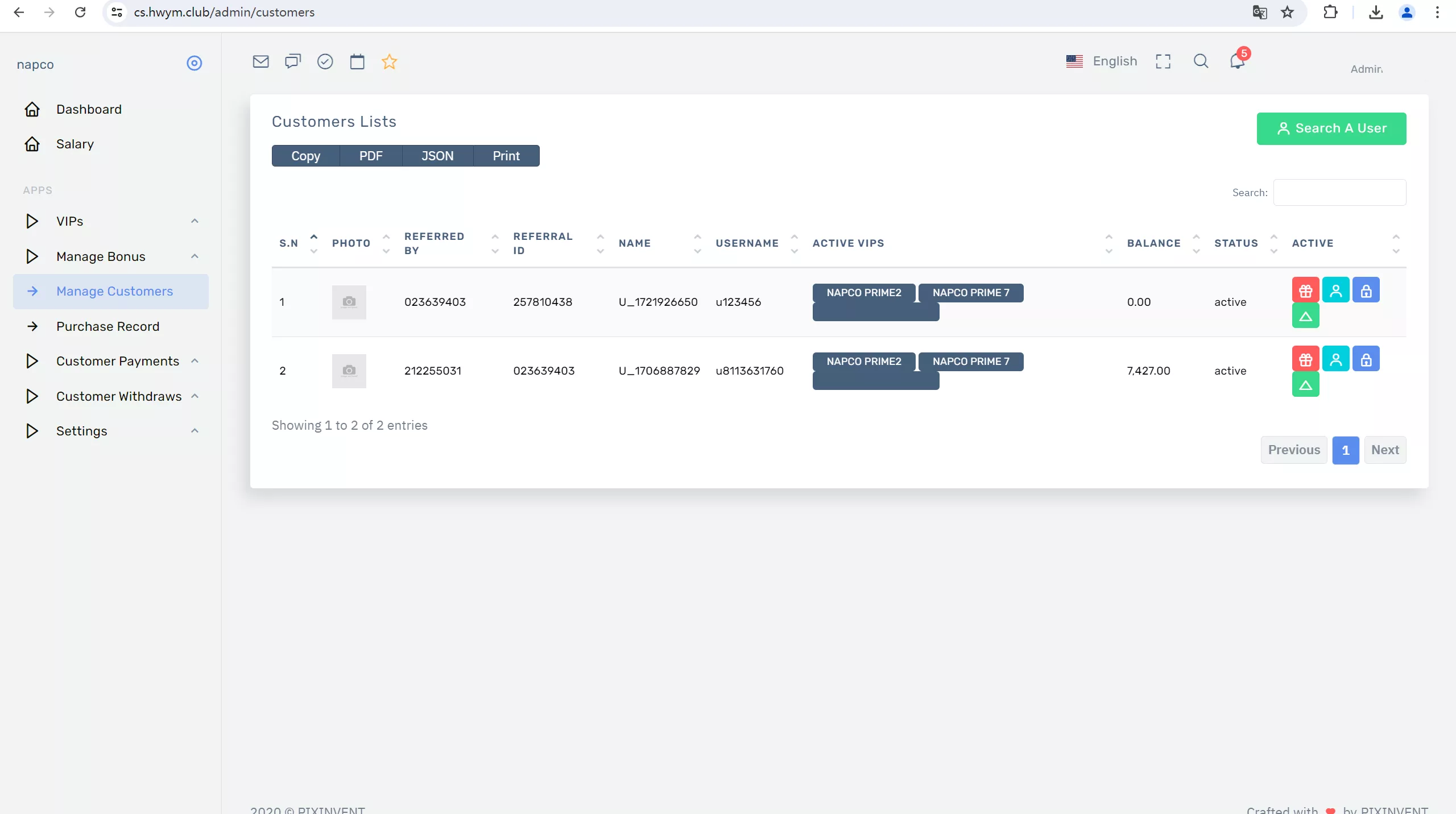Click the yellow star bookmark icon
The height and width of the screenshot is (814, 1456).
pos(389,61)
